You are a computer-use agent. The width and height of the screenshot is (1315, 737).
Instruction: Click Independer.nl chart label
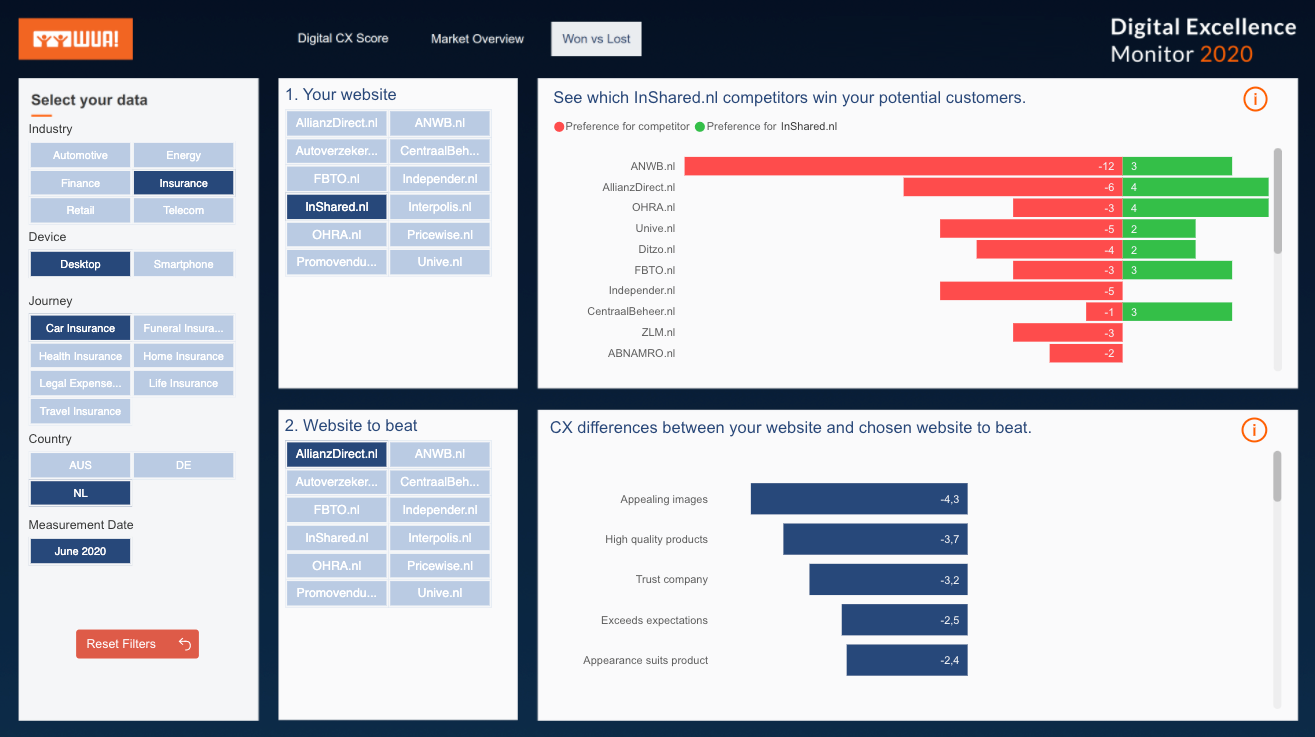click(x=642, y=290)
